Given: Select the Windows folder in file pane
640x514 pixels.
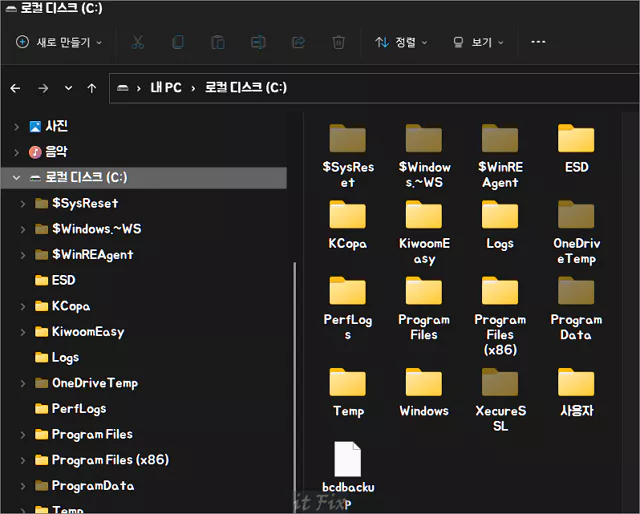Looking at the screenshot, I should (x=424, y=383).
